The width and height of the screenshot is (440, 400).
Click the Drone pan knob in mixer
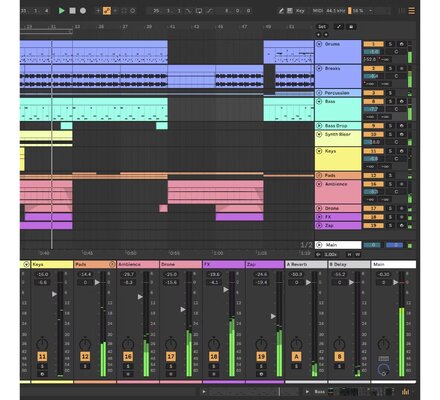point(171,344)
